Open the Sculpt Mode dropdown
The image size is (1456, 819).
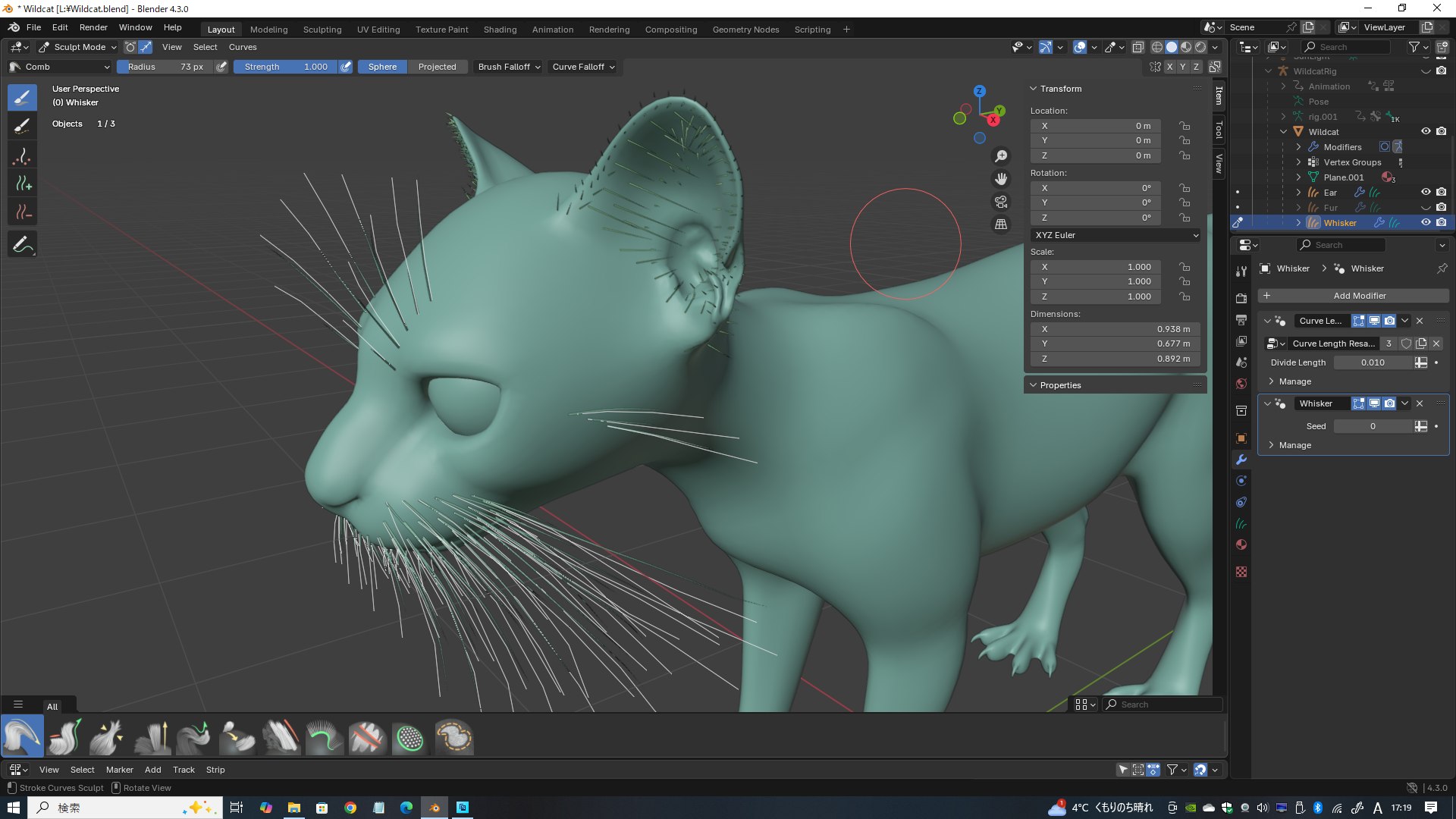tap(77, 47)
